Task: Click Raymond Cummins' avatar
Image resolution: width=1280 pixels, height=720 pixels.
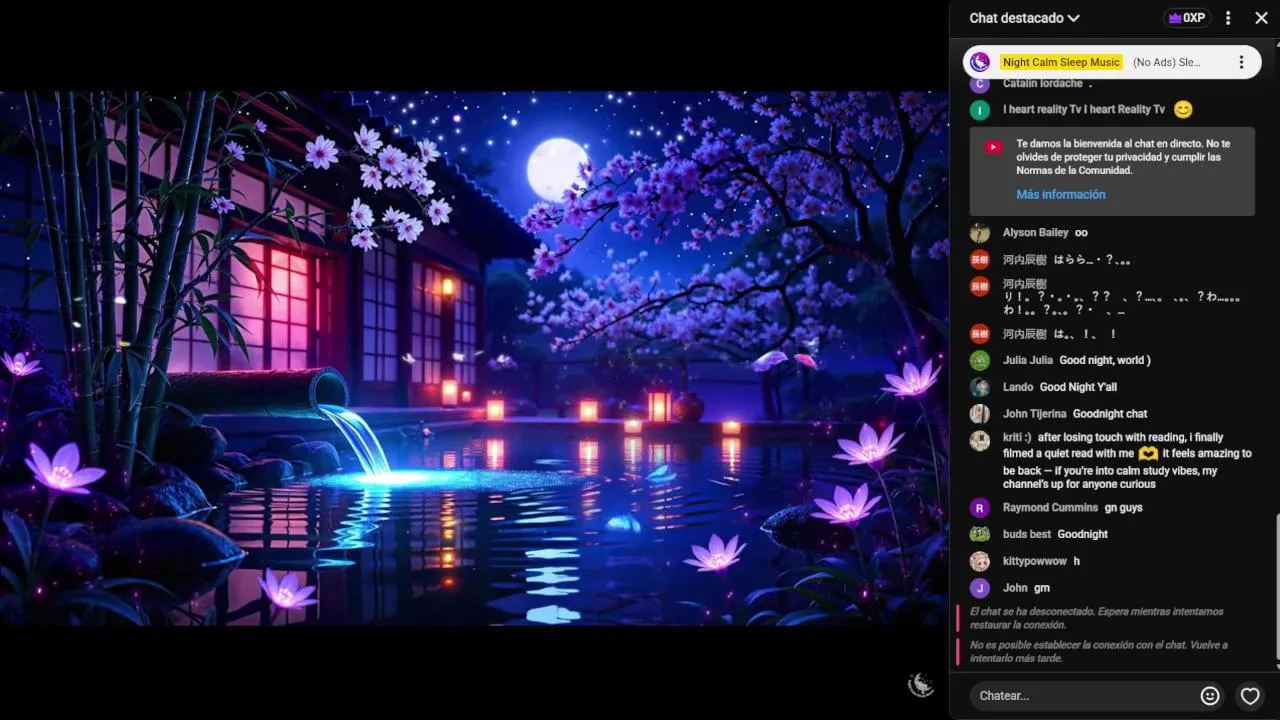Action: pos(980,508)
